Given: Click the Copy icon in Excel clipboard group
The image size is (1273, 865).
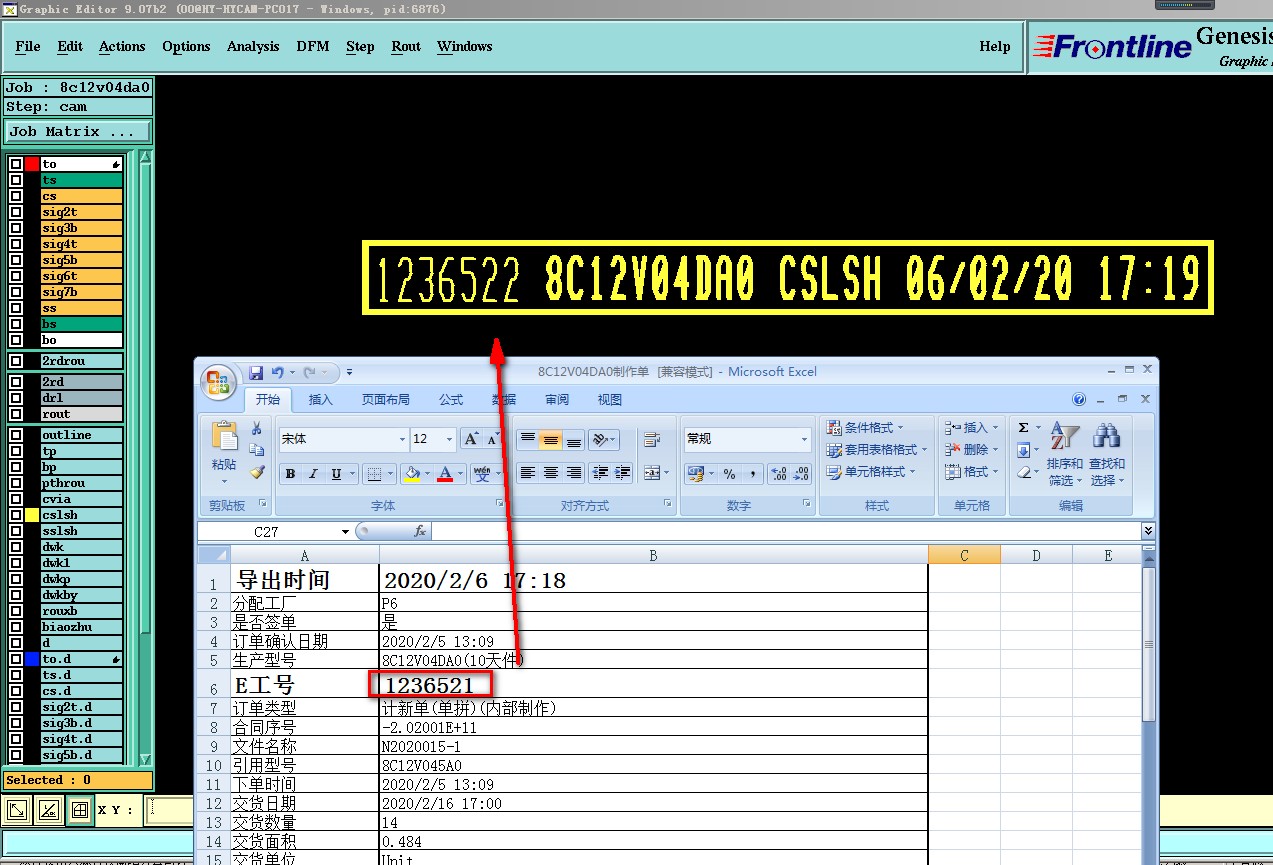Looking at the screenshot, I should point(257,450).
